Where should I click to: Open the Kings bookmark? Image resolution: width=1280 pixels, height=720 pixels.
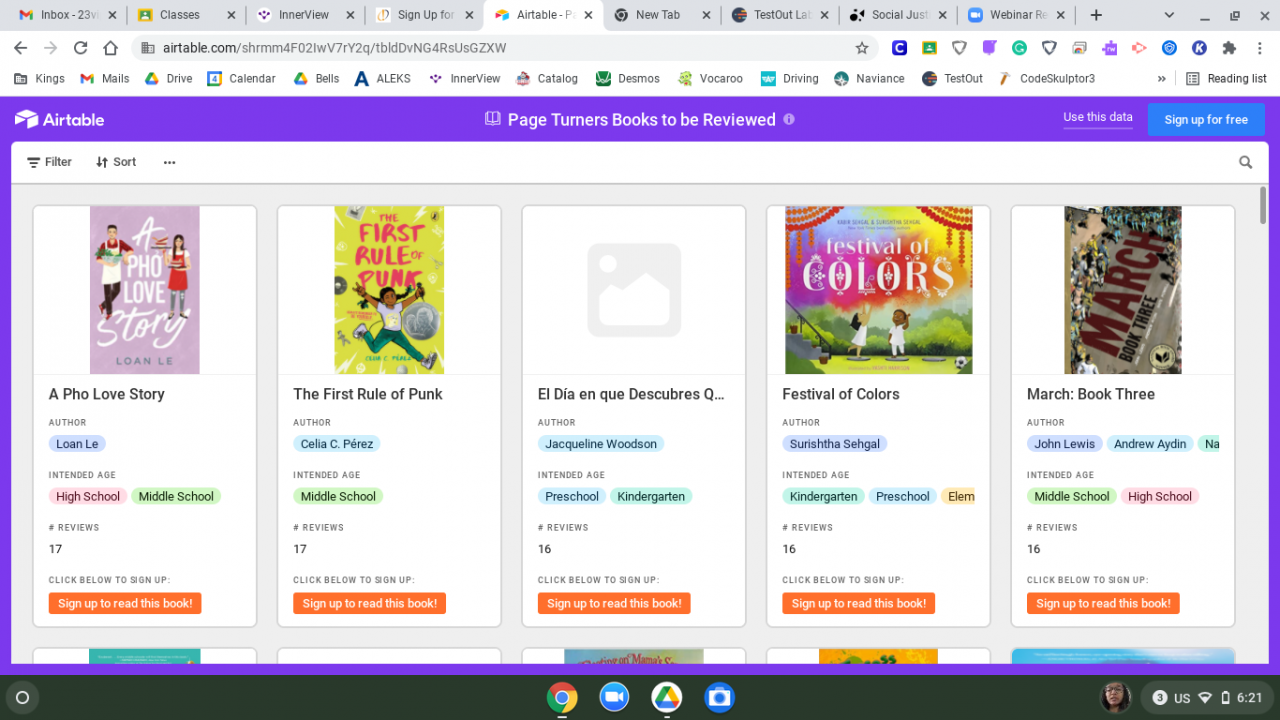(x=40, y=78)
